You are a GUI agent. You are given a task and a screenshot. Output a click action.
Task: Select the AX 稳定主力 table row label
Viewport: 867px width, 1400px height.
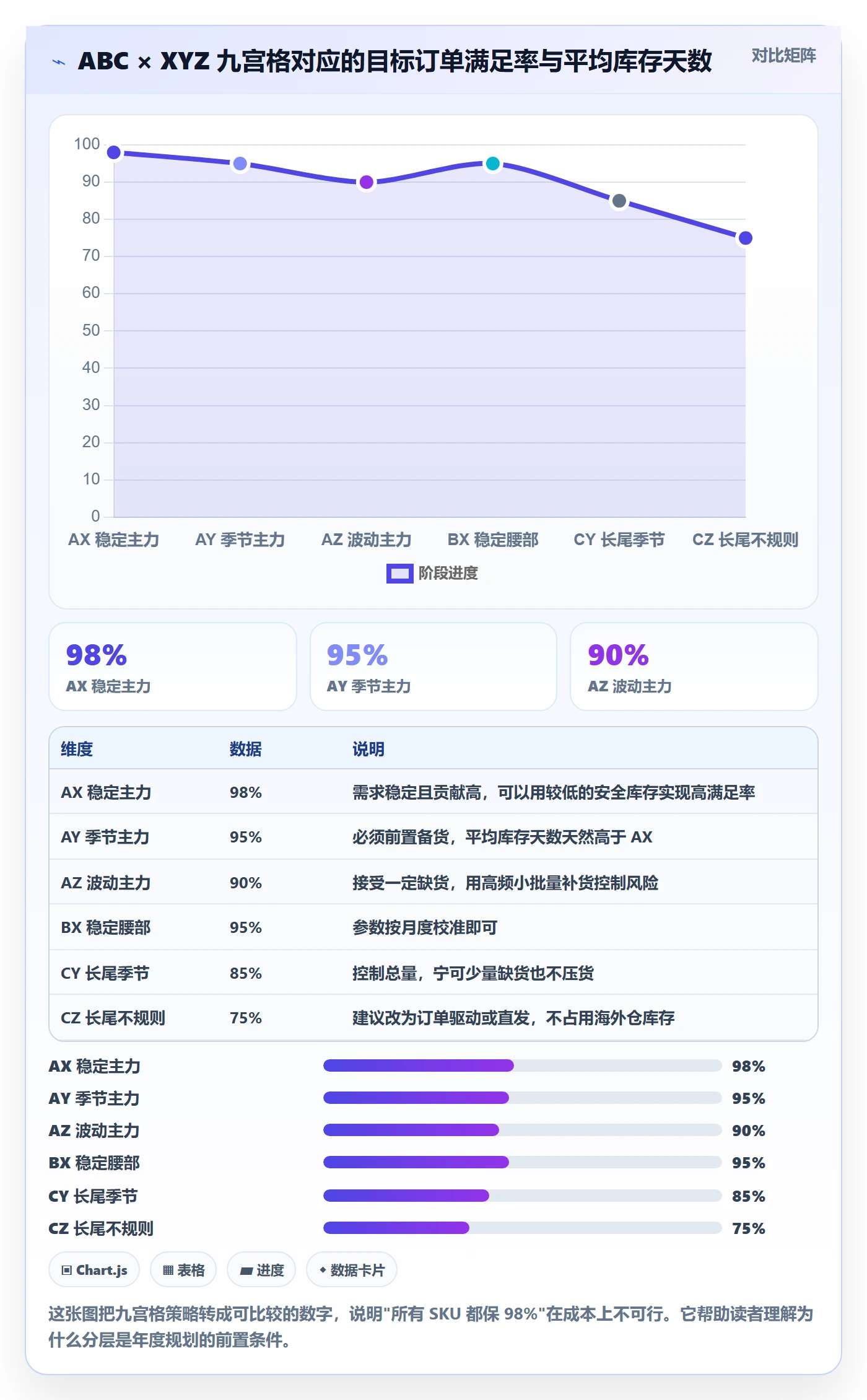[106, 792]
